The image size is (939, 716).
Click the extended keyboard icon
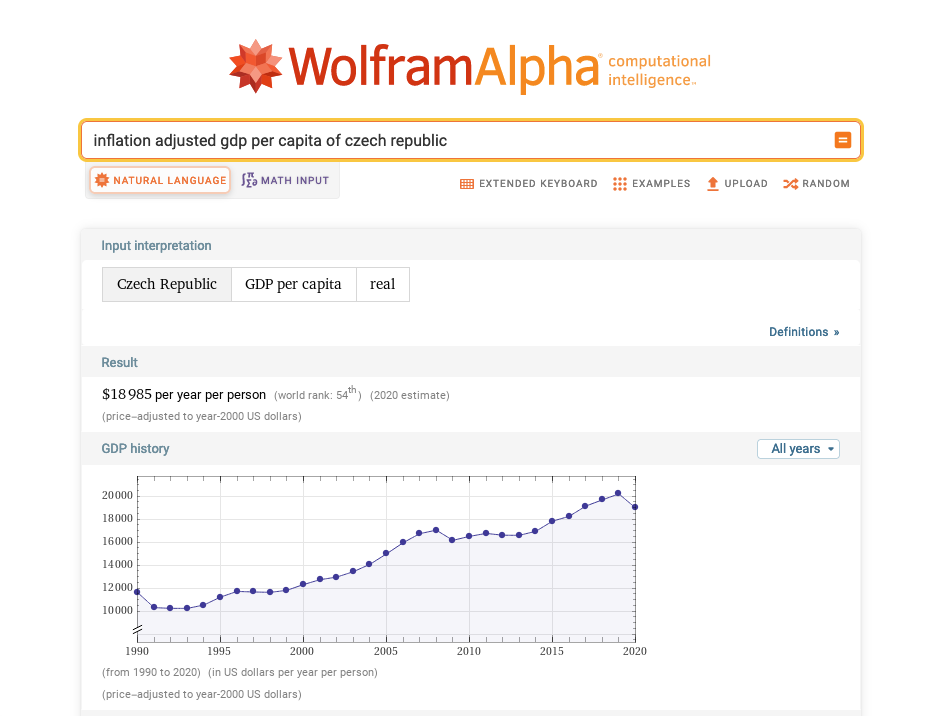[467, 184]
